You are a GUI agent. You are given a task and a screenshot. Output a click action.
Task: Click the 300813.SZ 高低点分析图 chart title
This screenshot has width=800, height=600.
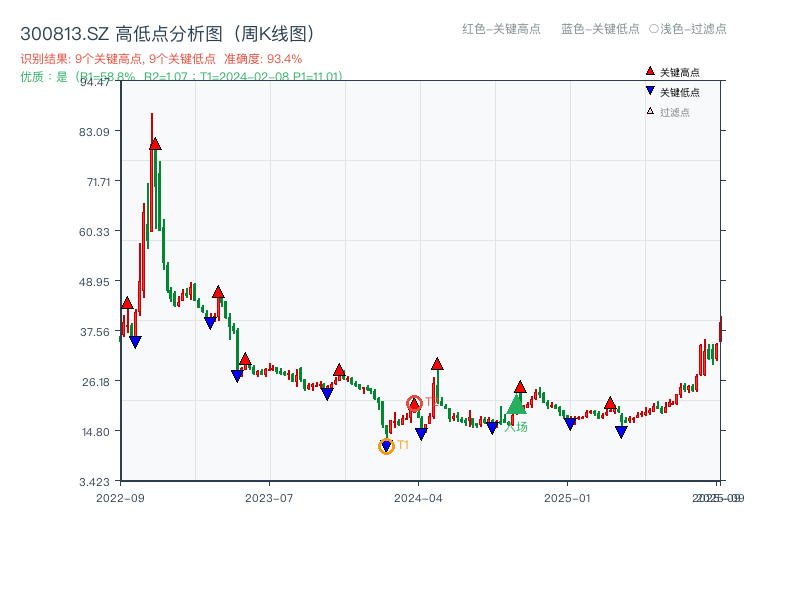[169, 31]
